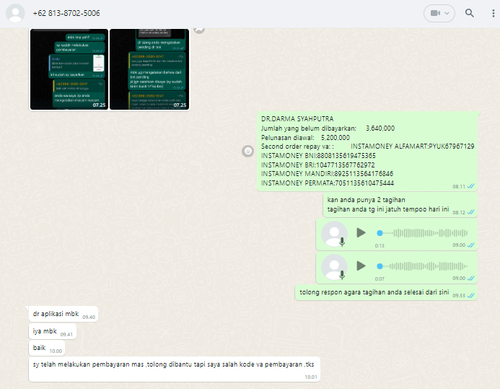
Task: Open the right chat screenshot thumbnail
Action: (x=149, y=69)
